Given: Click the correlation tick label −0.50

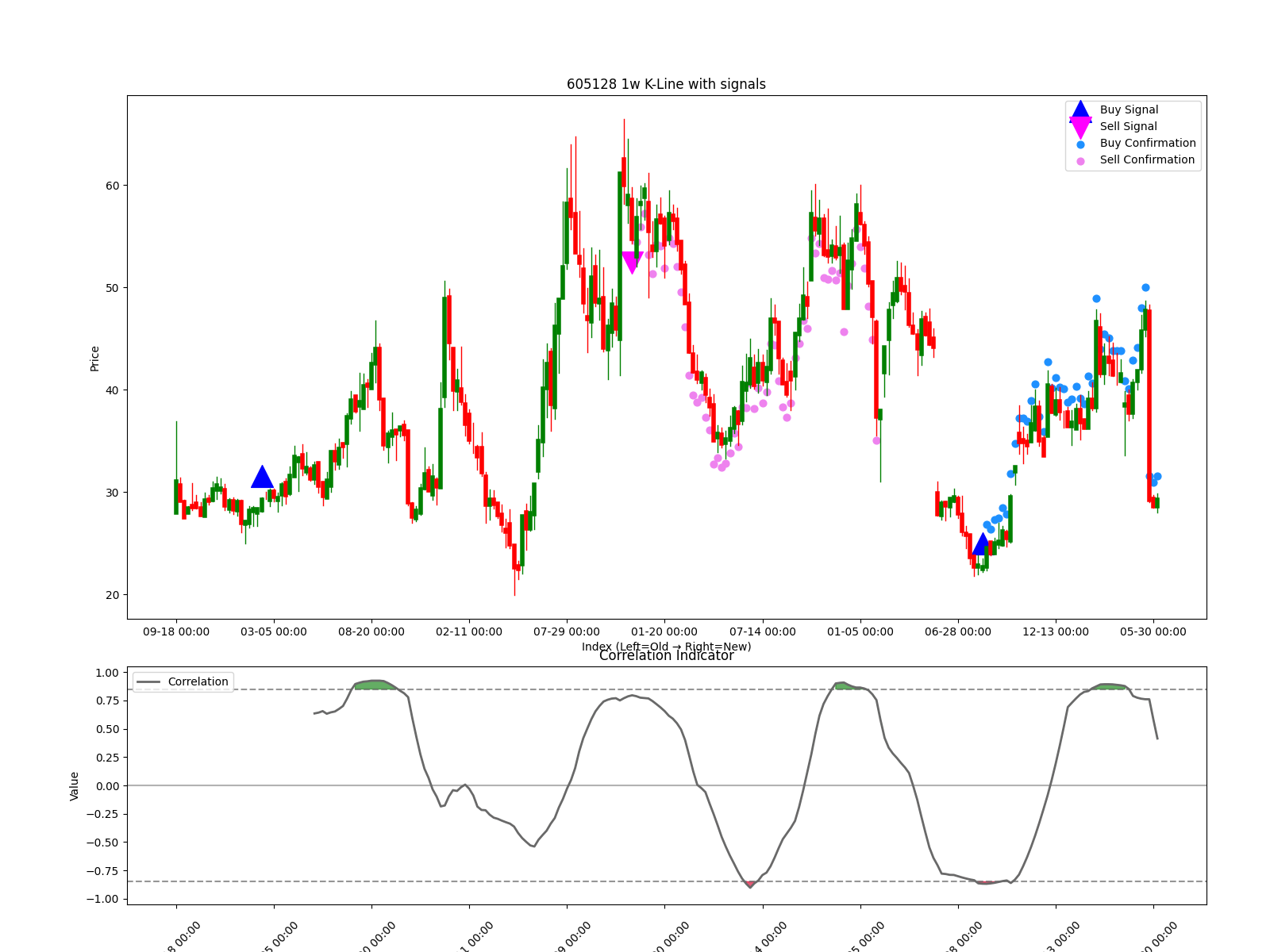Looking at the screenshot, I should [x=103, y=843].
